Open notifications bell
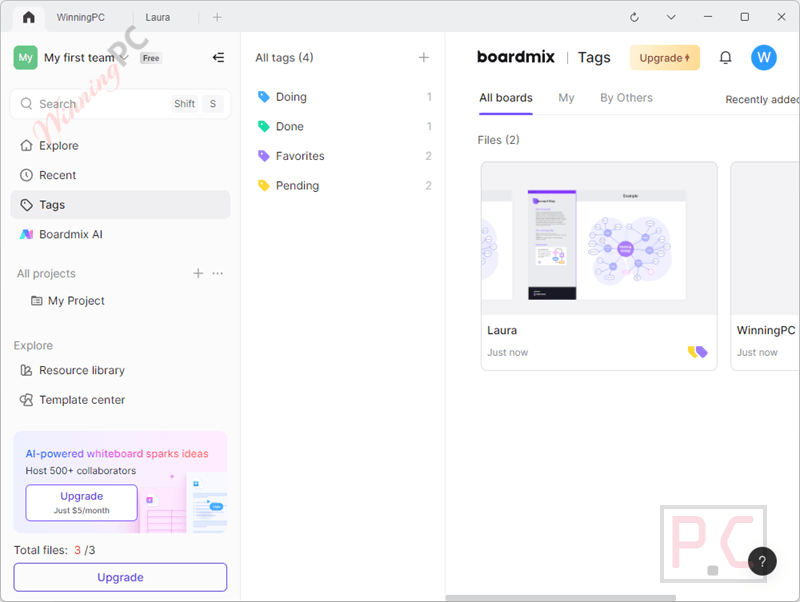800x602 pixels. (725, 58)
